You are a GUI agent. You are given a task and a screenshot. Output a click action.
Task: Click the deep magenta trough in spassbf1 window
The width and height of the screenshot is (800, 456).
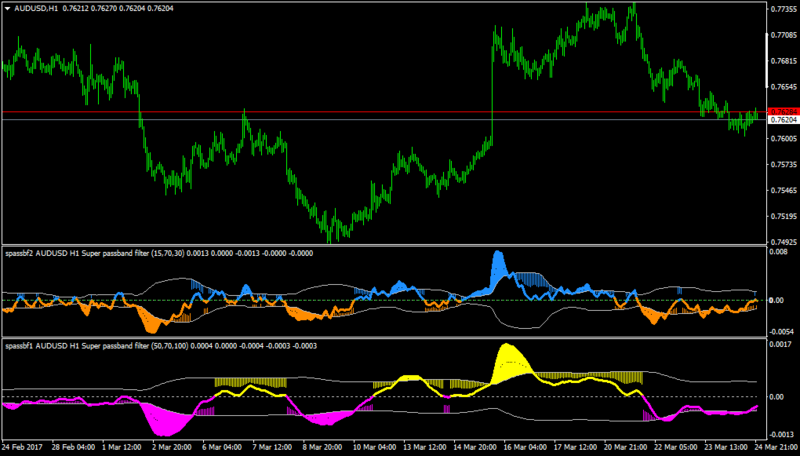tap(166, 421)
